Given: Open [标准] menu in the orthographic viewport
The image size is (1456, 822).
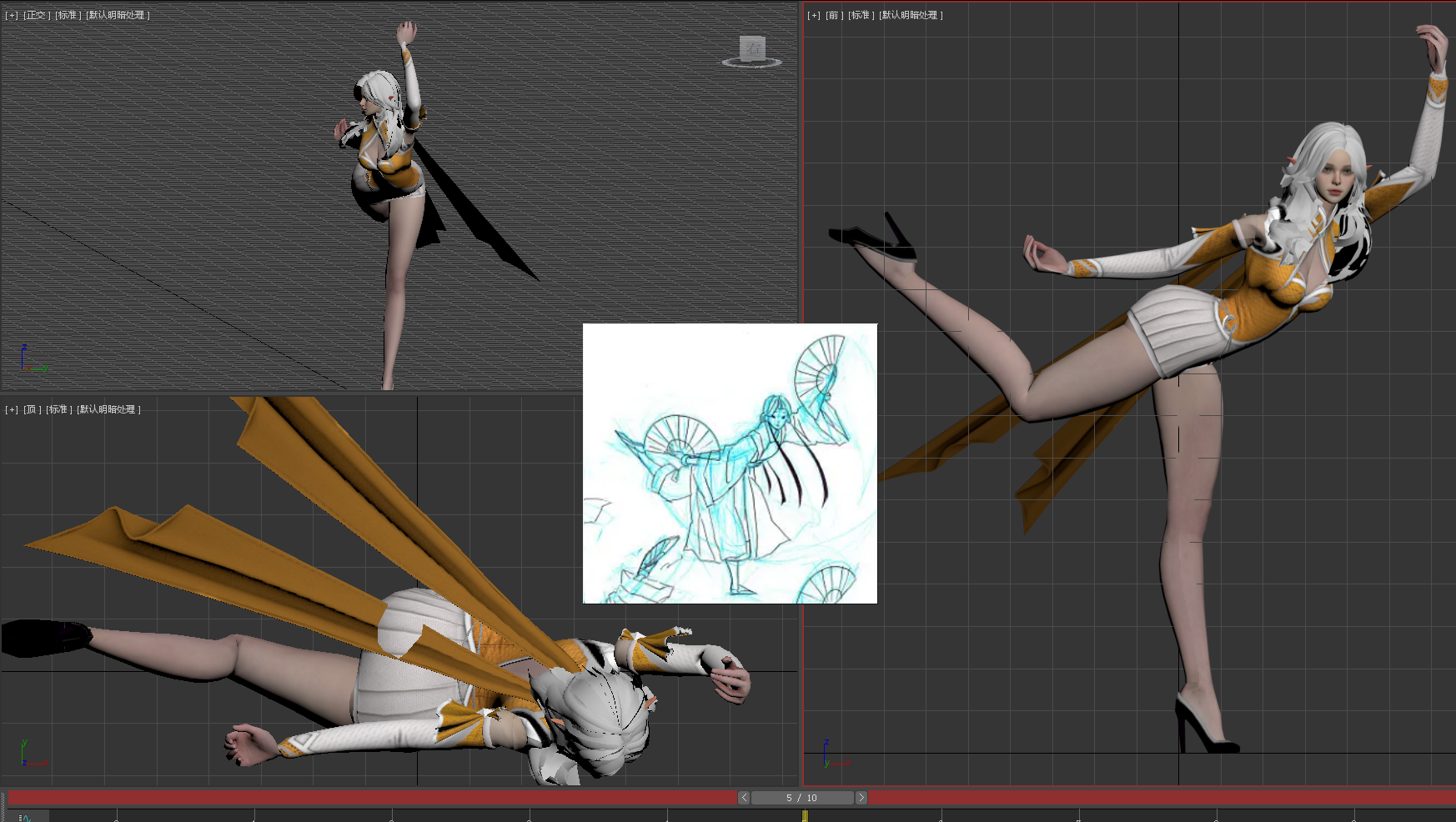Looking at the screenshot, I should (68, 15).
